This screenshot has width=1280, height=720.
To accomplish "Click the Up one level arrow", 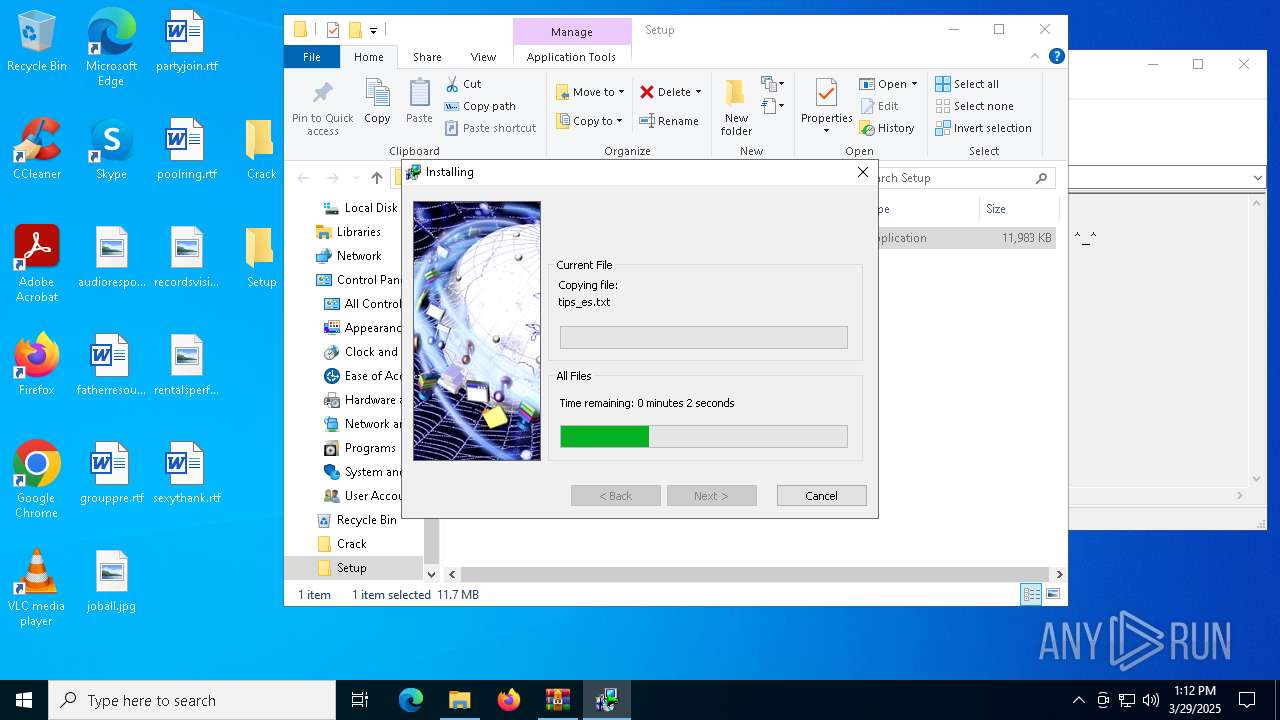I will 376,178.
